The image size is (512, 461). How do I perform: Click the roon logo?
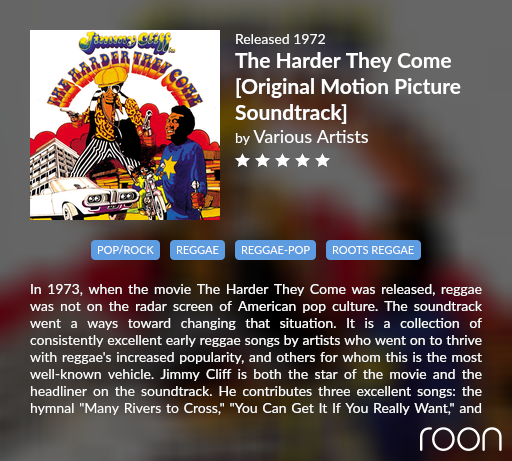coord(461,439)
